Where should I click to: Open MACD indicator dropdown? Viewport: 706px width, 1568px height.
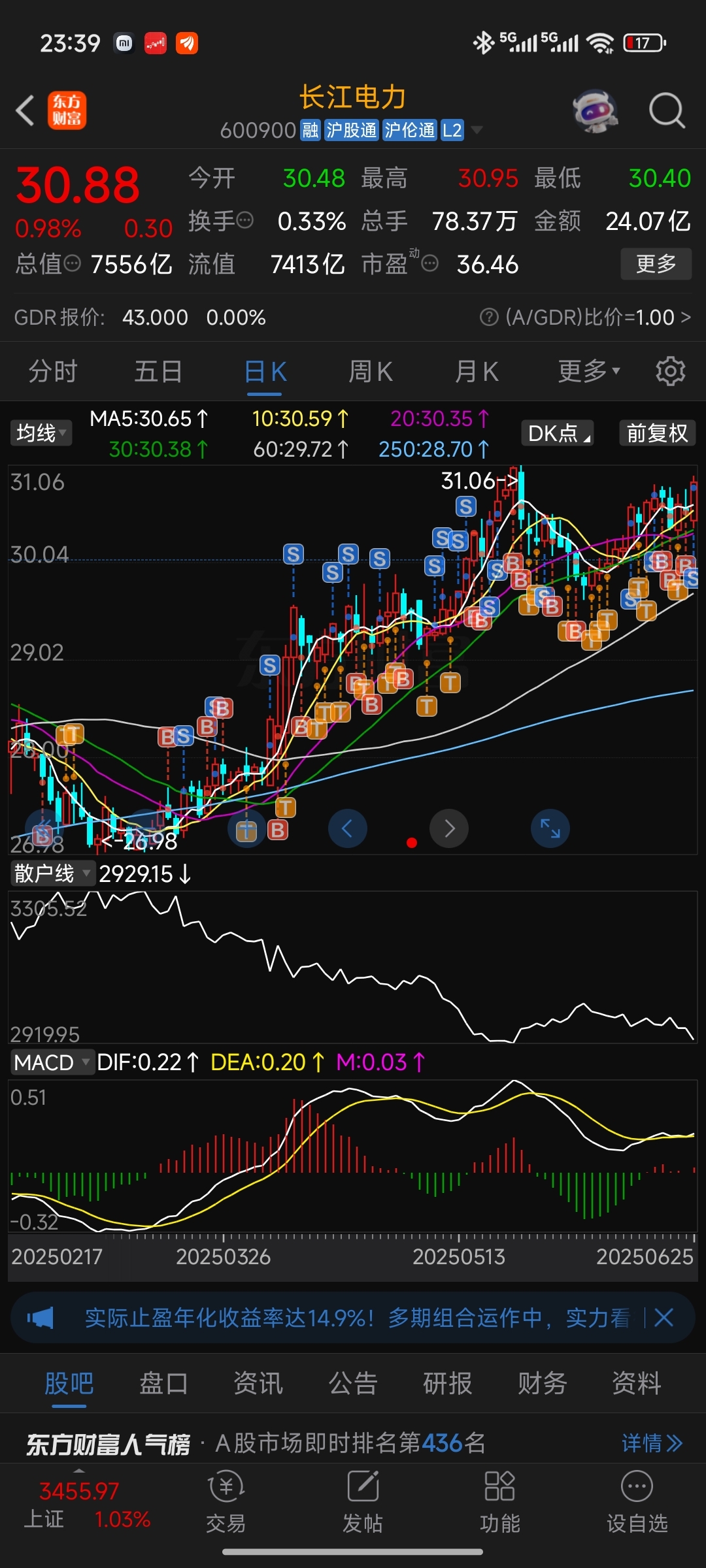pos(52,1062)
